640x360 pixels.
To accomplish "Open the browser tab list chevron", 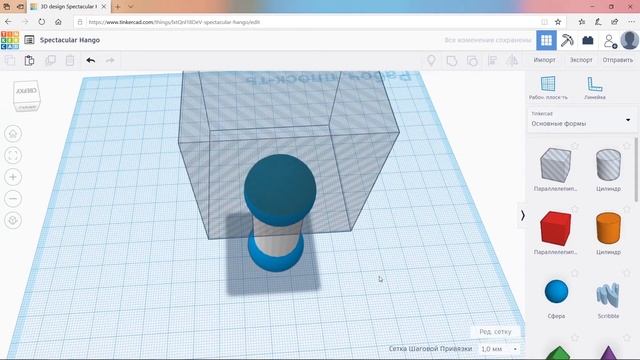I will click(x=131, y=7).
